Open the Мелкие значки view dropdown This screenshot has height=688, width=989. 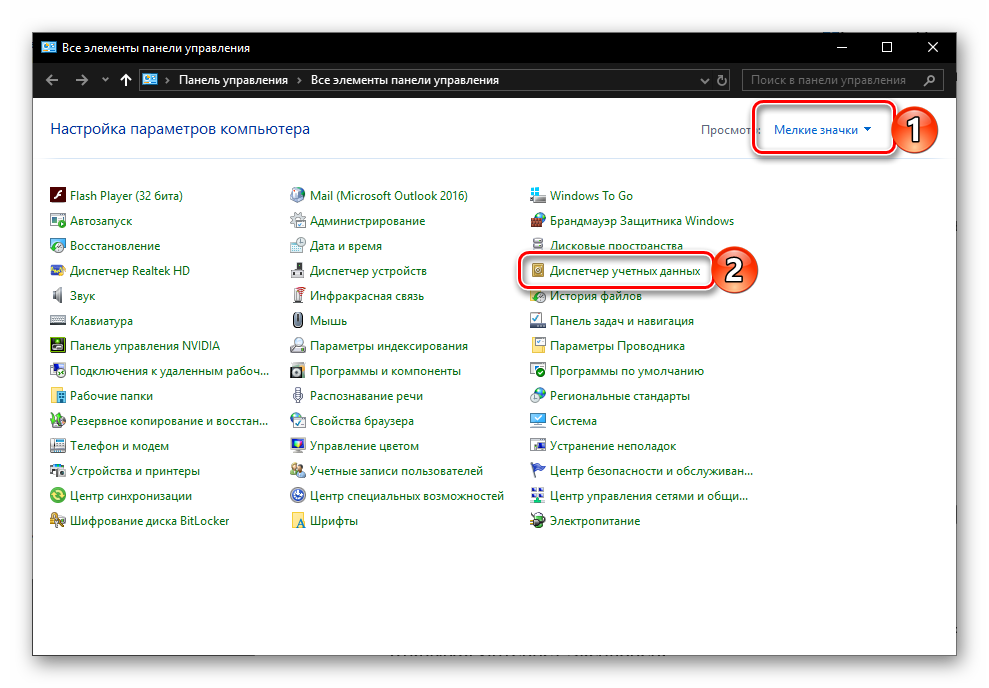pyautogui.click(x=822, y=130)
